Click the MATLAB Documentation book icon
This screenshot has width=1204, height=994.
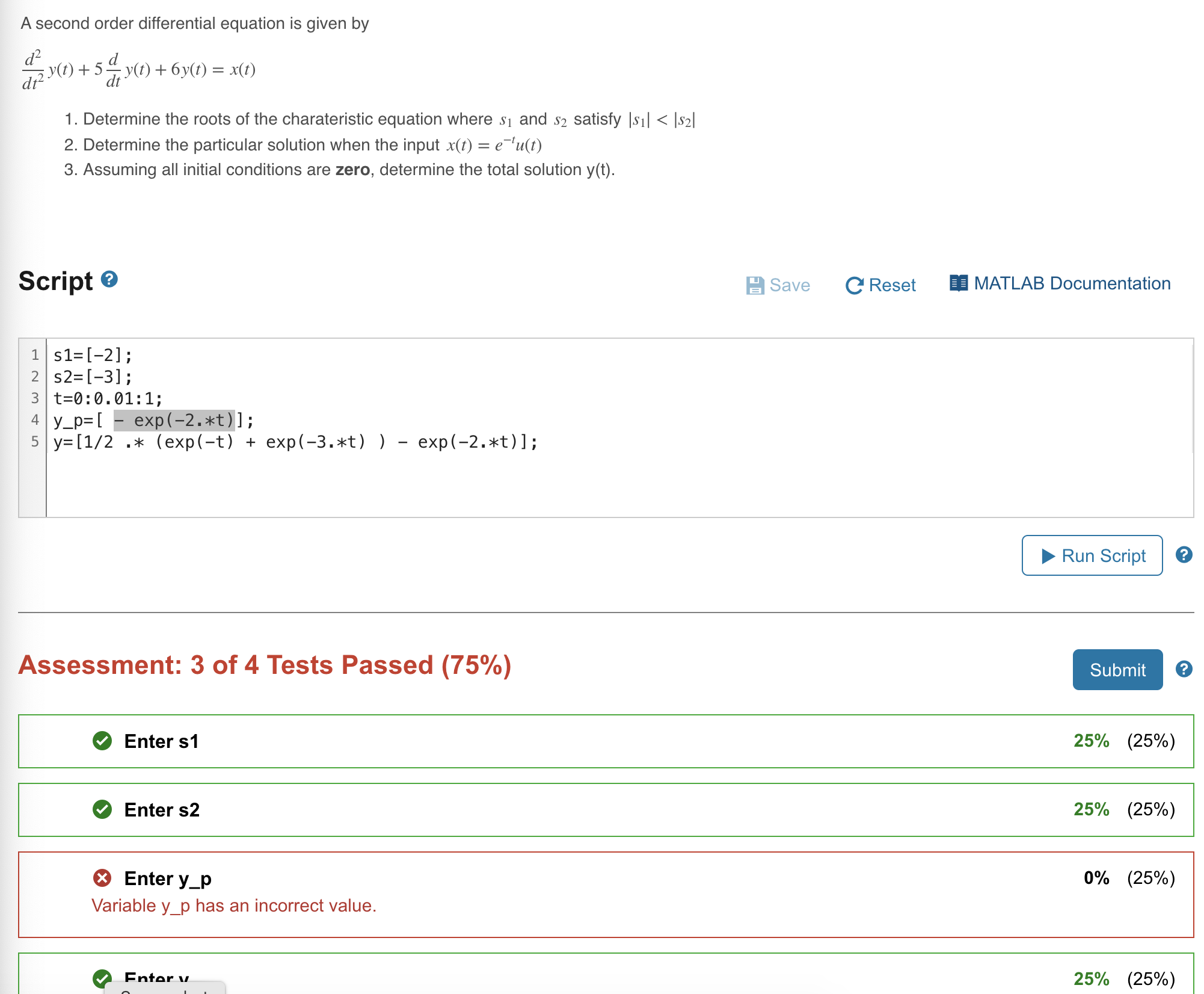[x=959, y=283]
